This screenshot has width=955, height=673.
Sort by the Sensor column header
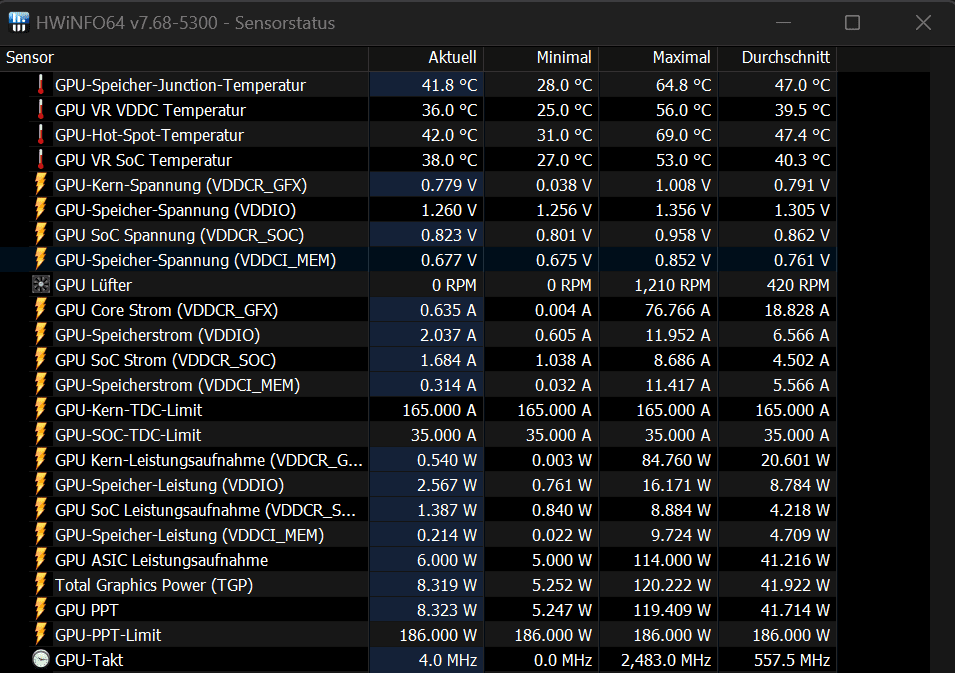(184, 58)
